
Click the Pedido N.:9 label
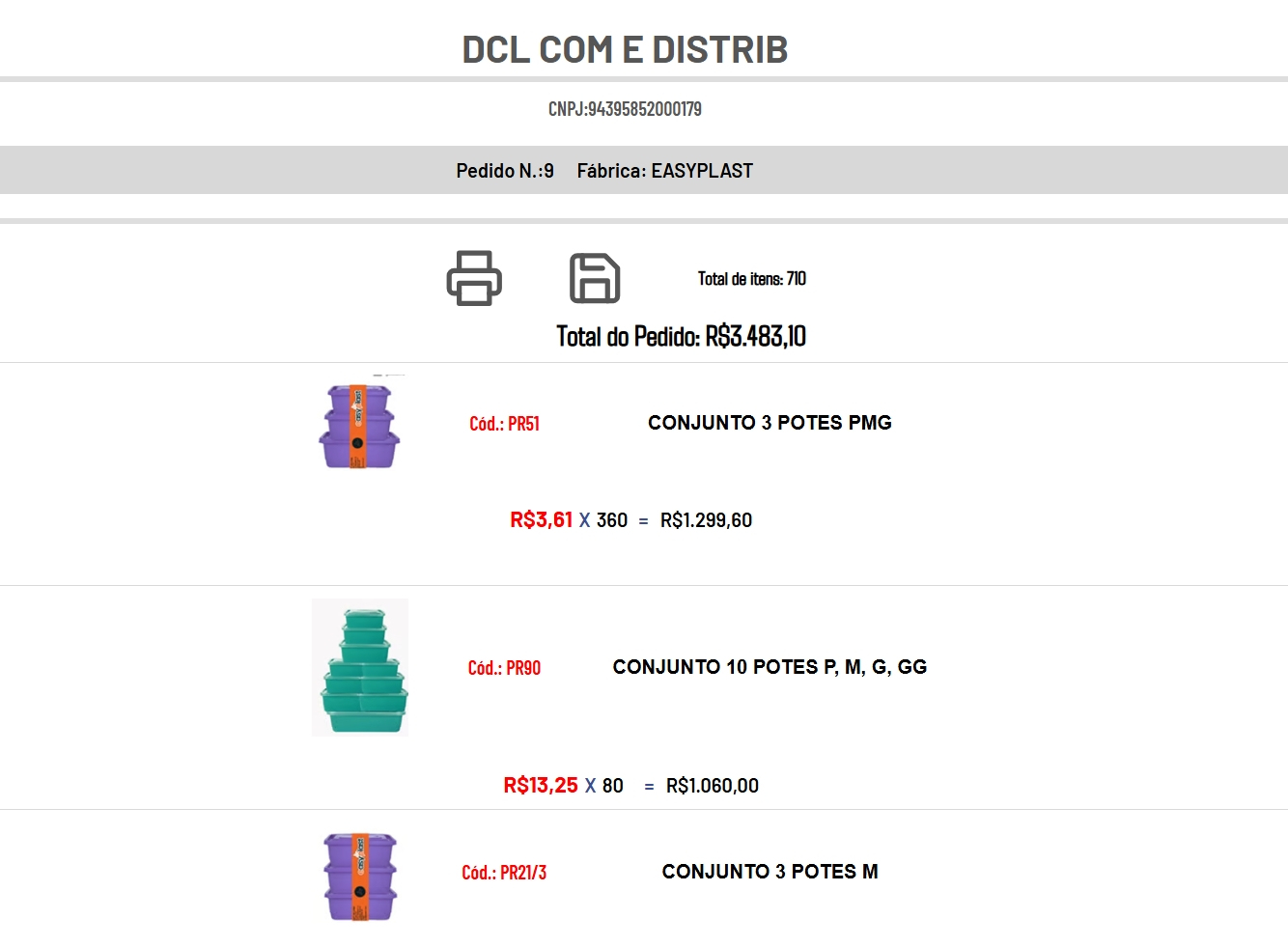tap(505, 171)
